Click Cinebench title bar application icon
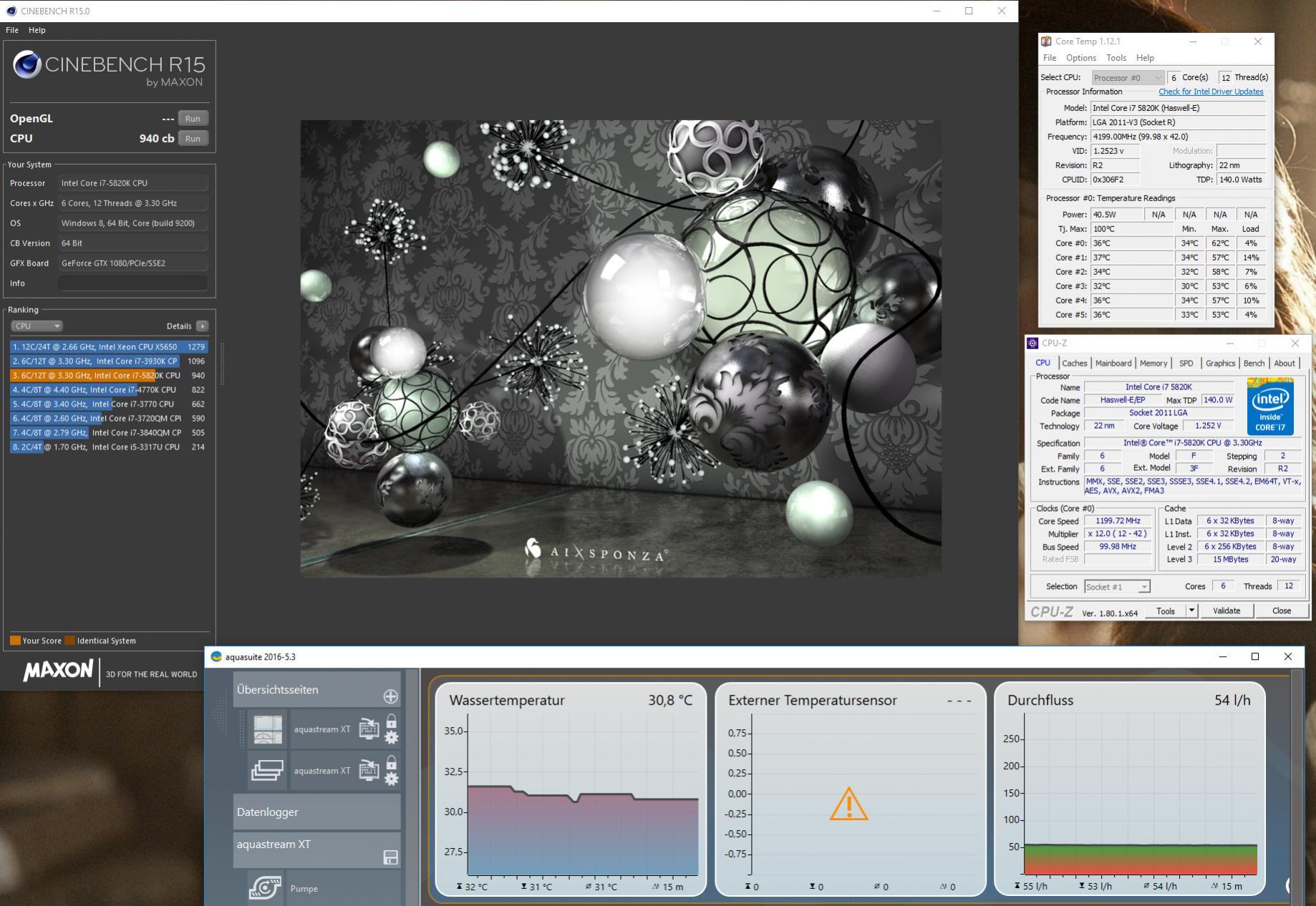Screen dimensions: 1316x906 (x=11, y=11)
